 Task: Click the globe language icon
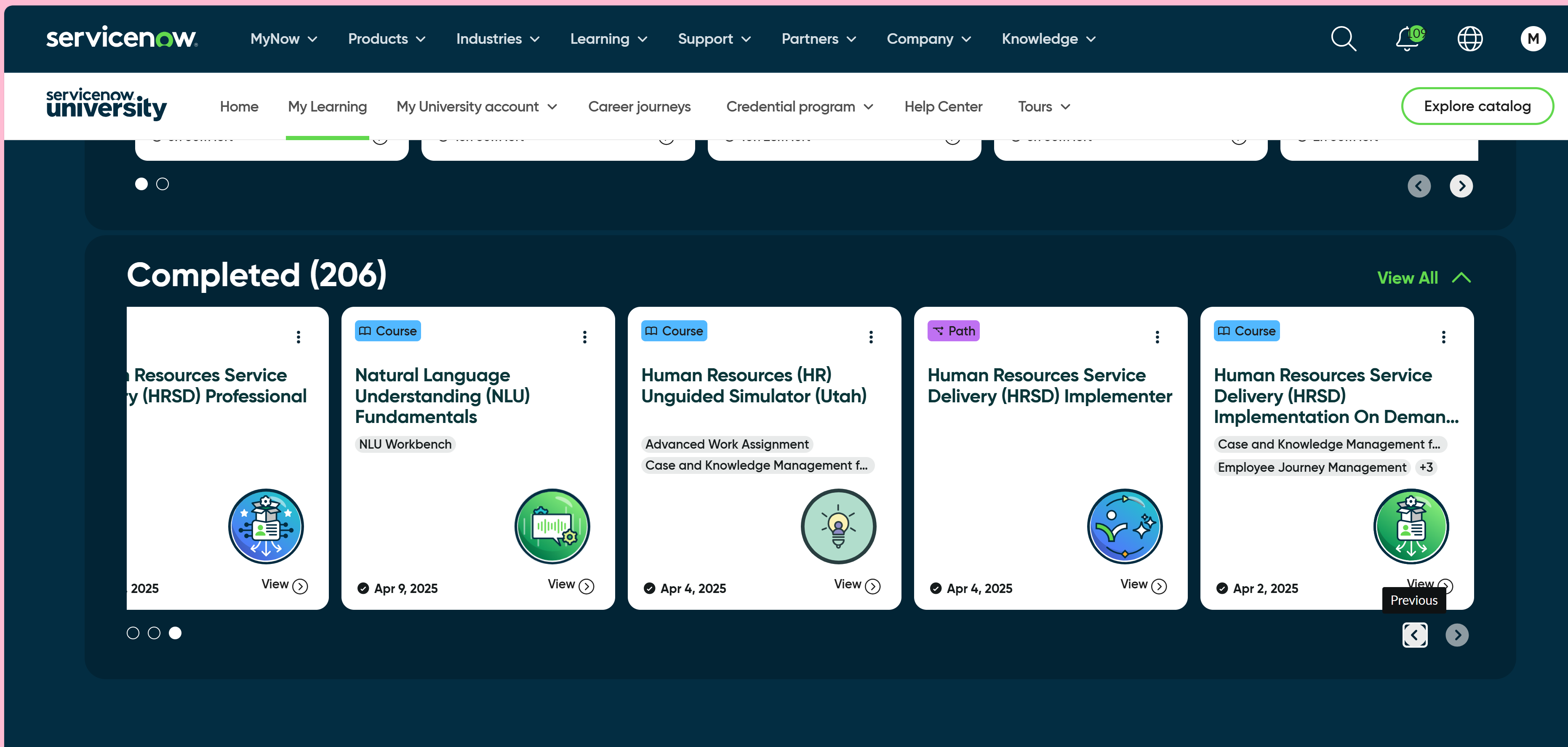tap(1469, 39)
